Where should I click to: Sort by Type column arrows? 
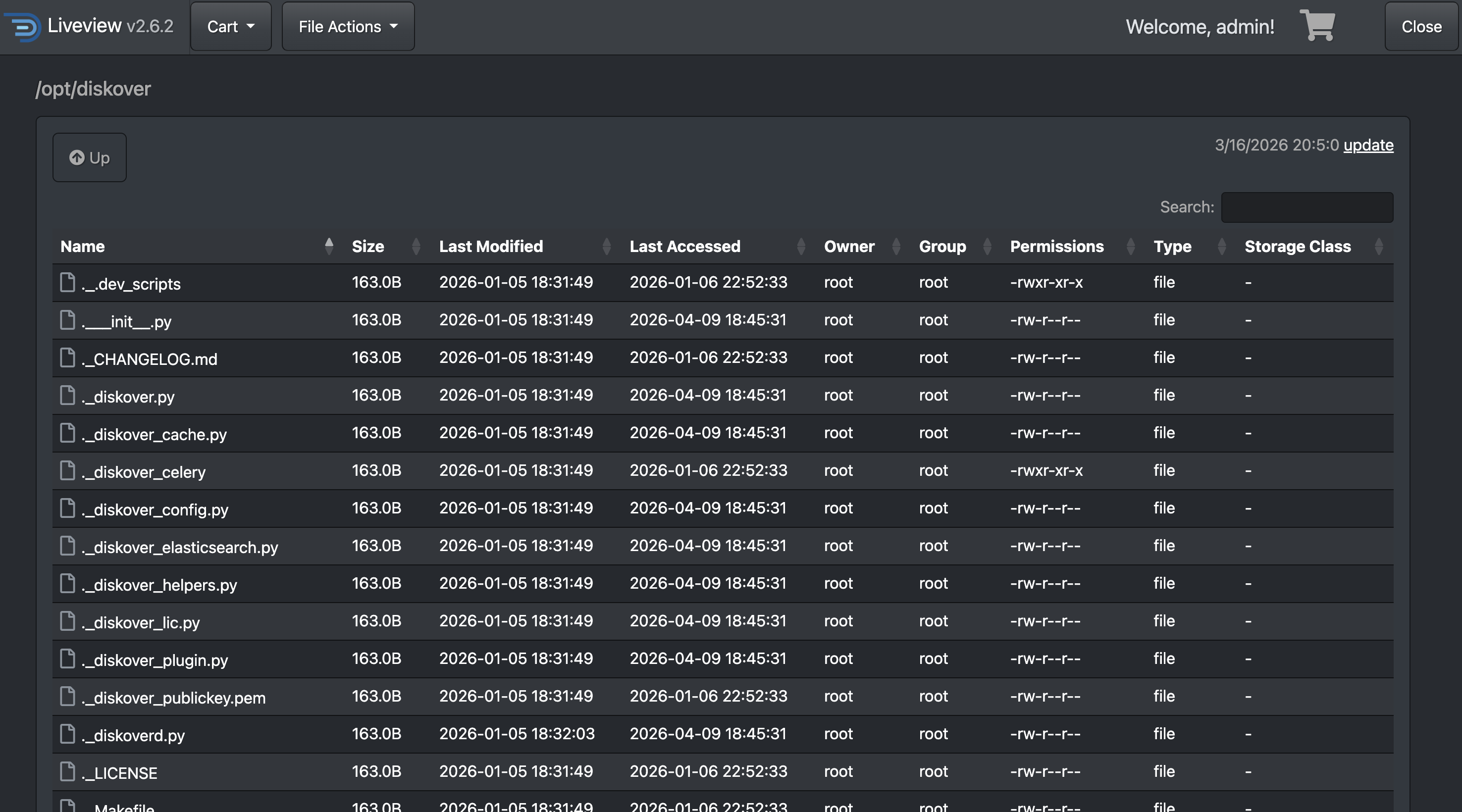coord(1222,246)
